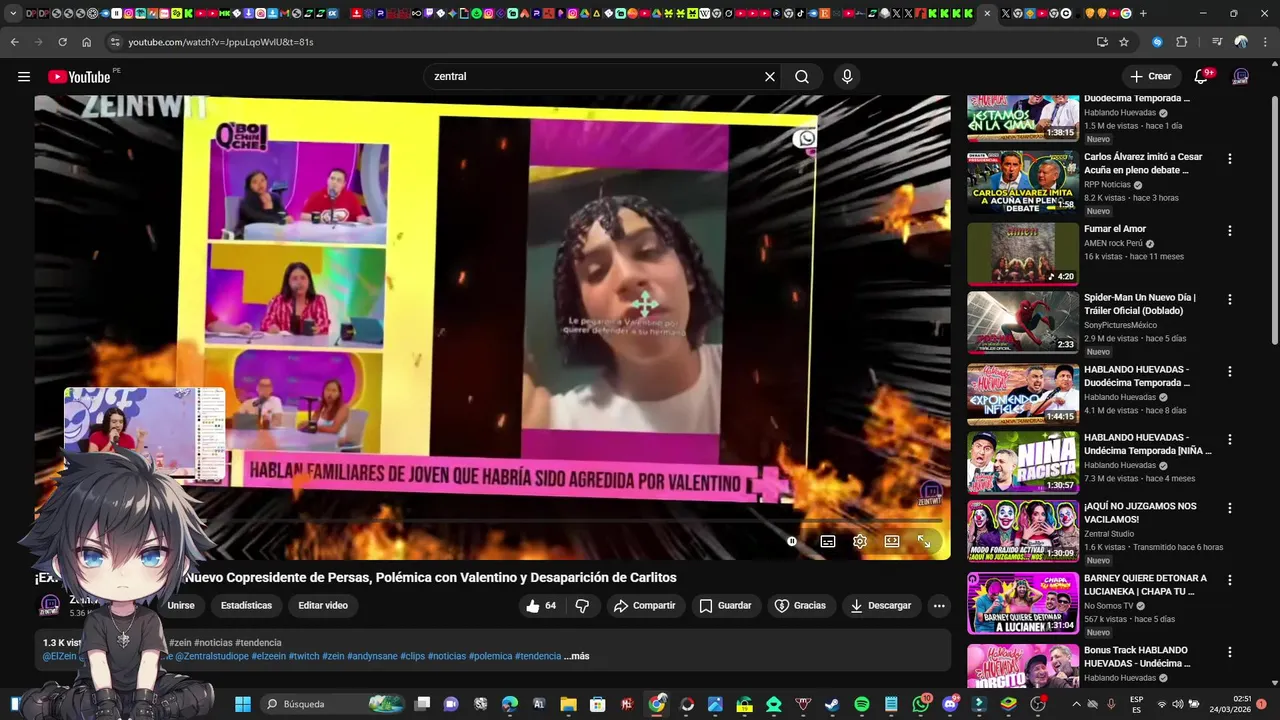Open the media control music-note icon in the toolbar
Viewport: 1280px width, 720px height.
click(1217, 42)
